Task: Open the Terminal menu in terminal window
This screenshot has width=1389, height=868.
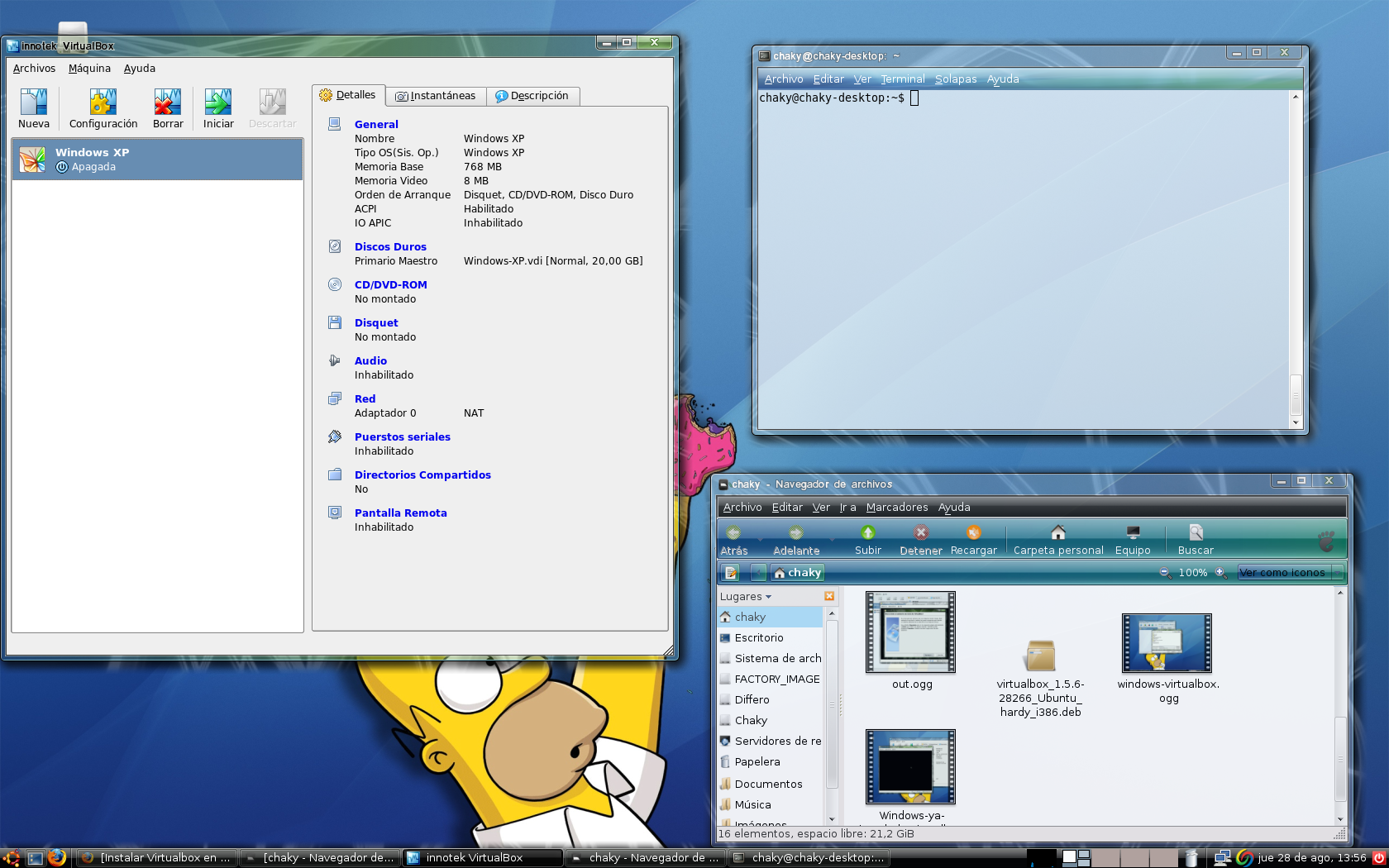Action: [x=902, y=79]
